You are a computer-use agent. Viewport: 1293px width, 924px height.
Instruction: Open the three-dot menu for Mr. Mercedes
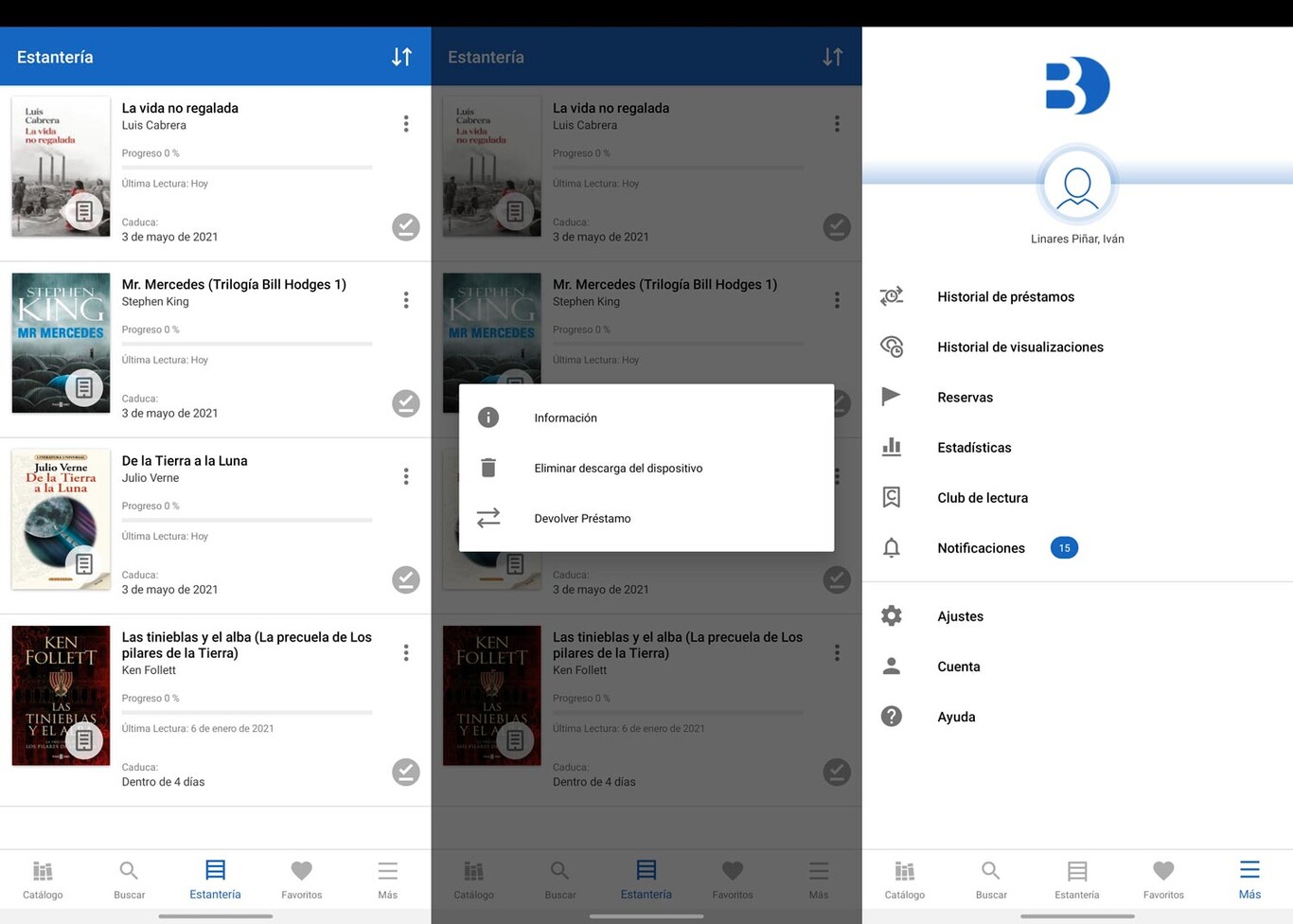pyautogui.click(x=406, y=300)
